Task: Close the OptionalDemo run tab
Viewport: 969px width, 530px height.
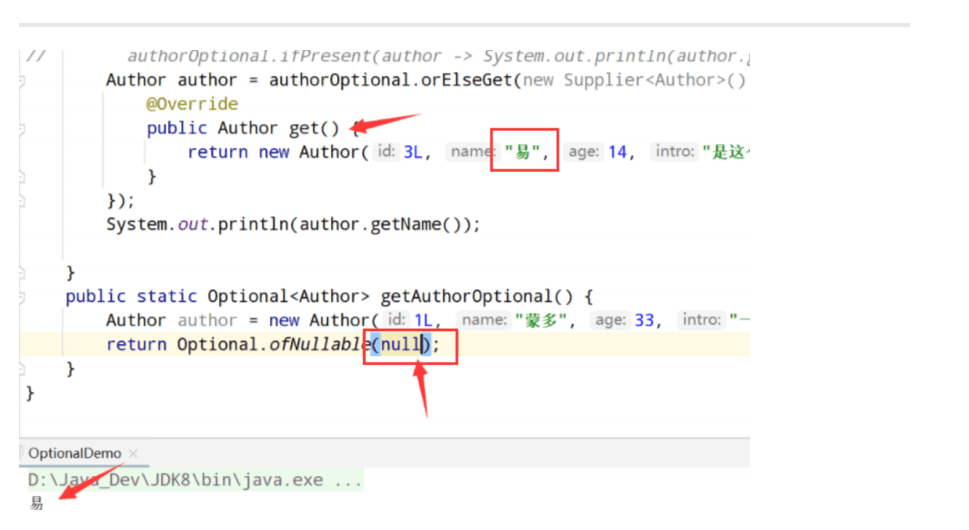Action: tap(133, 454)
